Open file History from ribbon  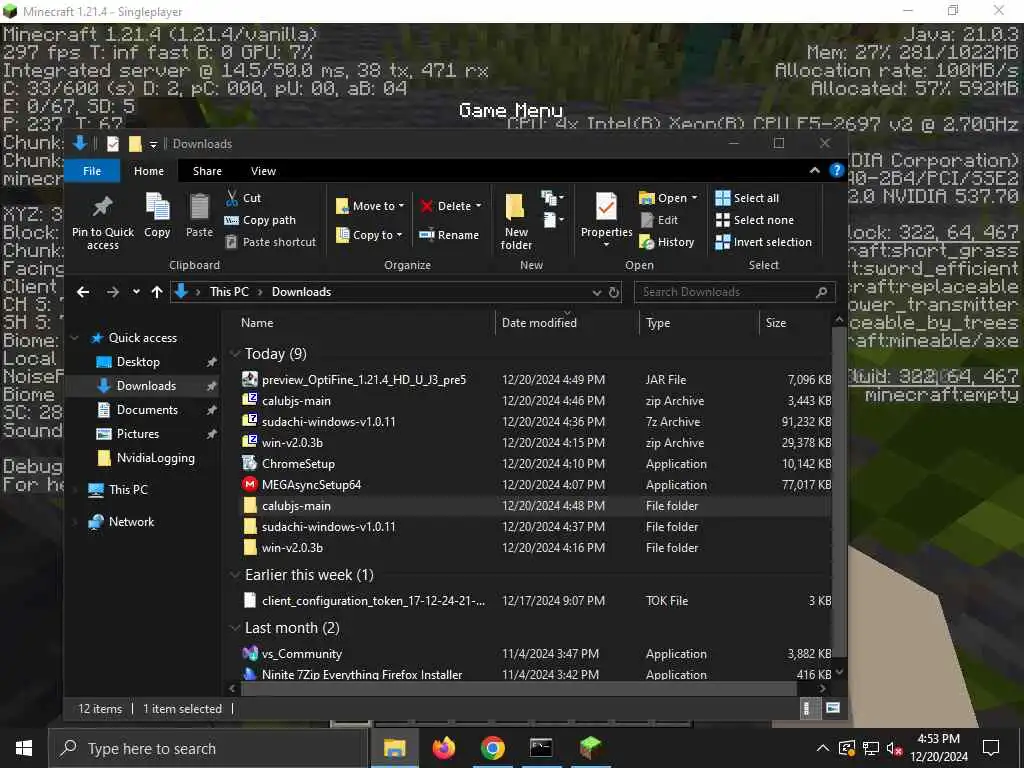pyautogui.click(x=667, y=242)
